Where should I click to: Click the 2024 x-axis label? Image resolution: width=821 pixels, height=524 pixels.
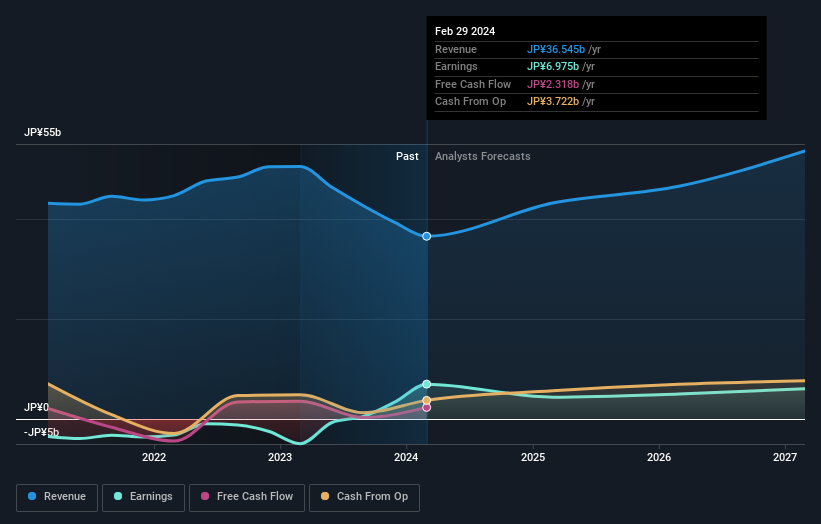click(x=406, y=458)
